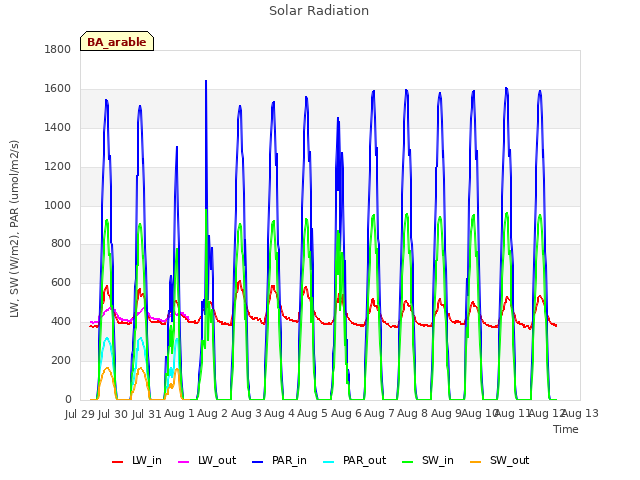Click the BA_arable annotation box
The width and height of the screenshot is (640, 480).
point(117,41)
